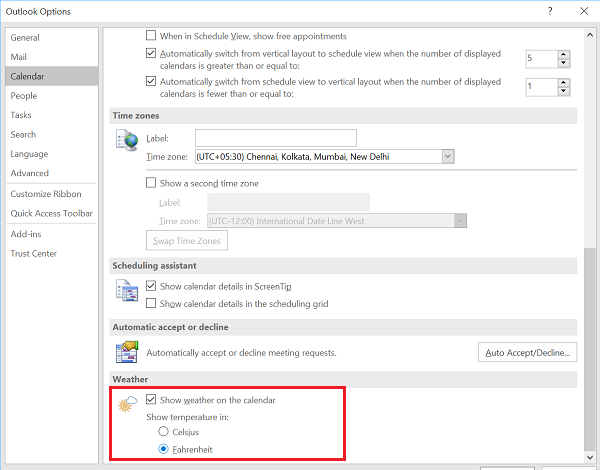Select the Celsius temperature option
600x470 pixels.
tap(164, 432)
